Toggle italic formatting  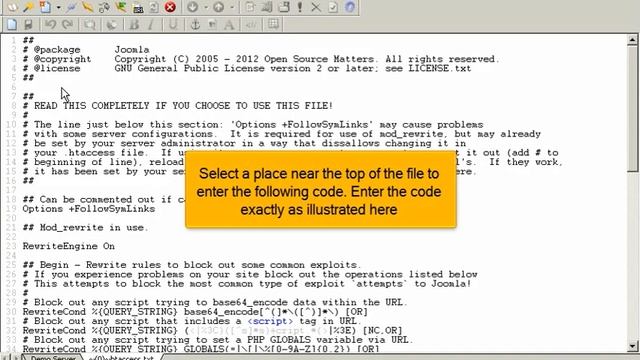pos(151,24)
